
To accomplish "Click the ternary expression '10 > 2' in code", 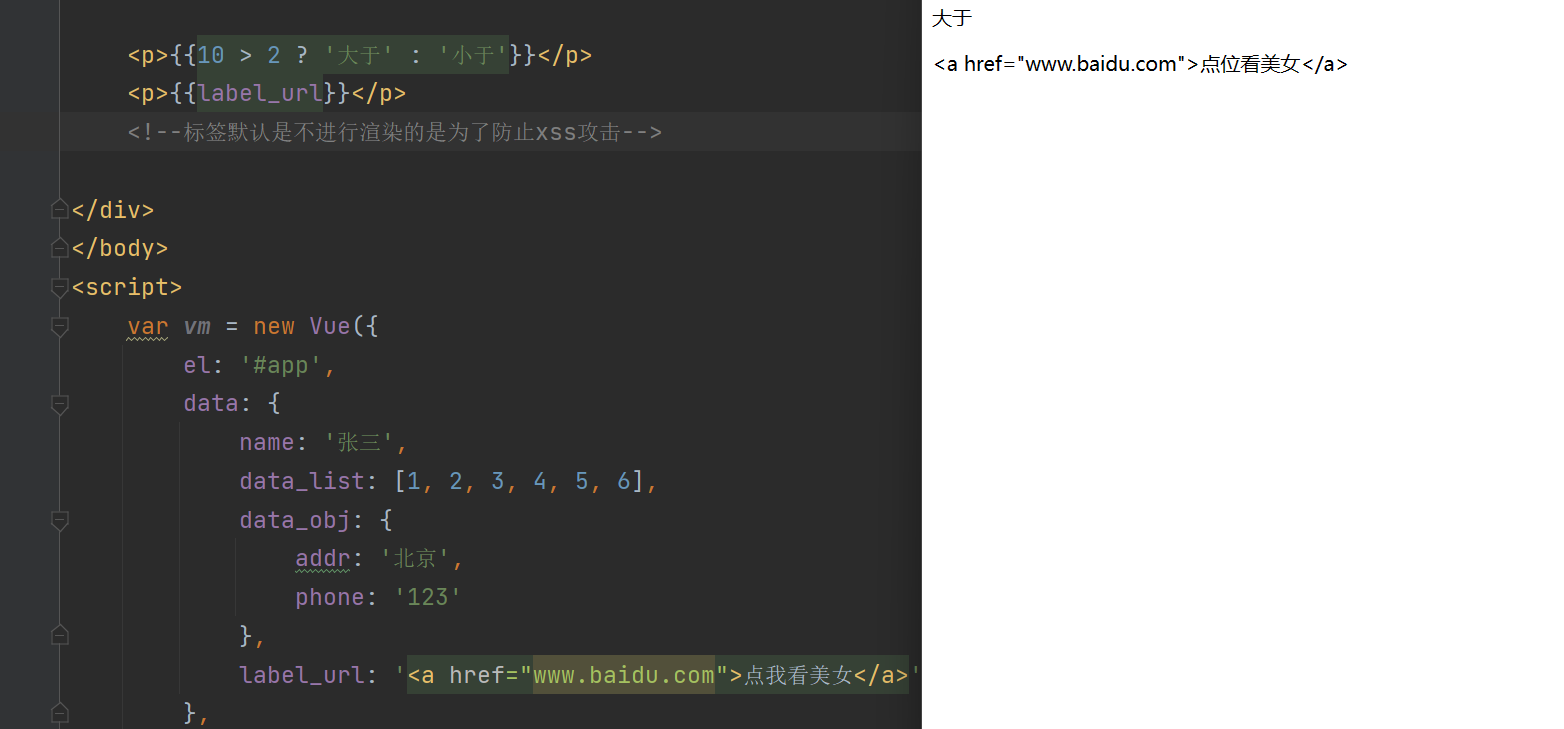I will (x=239, y=55).
